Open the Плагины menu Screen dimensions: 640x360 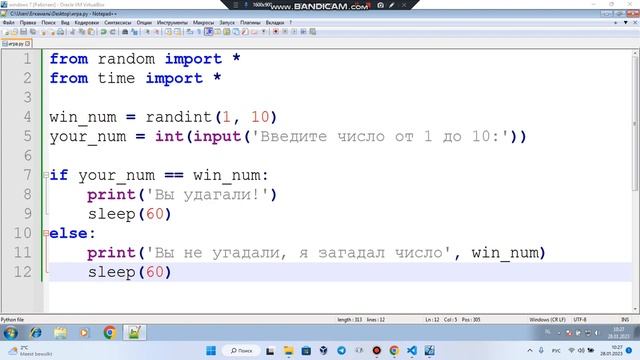coord(250,23)
